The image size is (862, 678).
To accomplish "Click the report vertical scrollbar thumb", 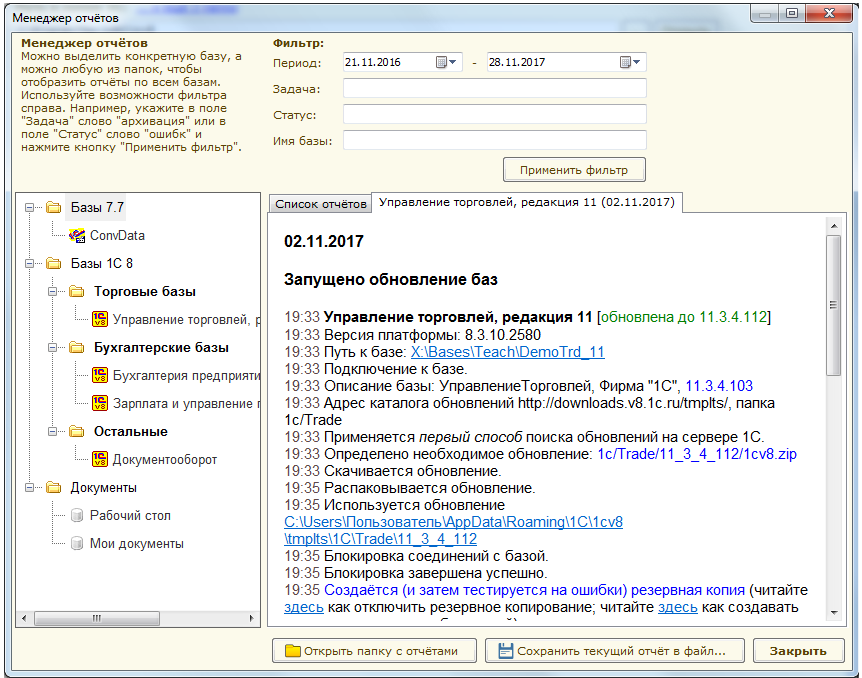I will pos(833,305).
